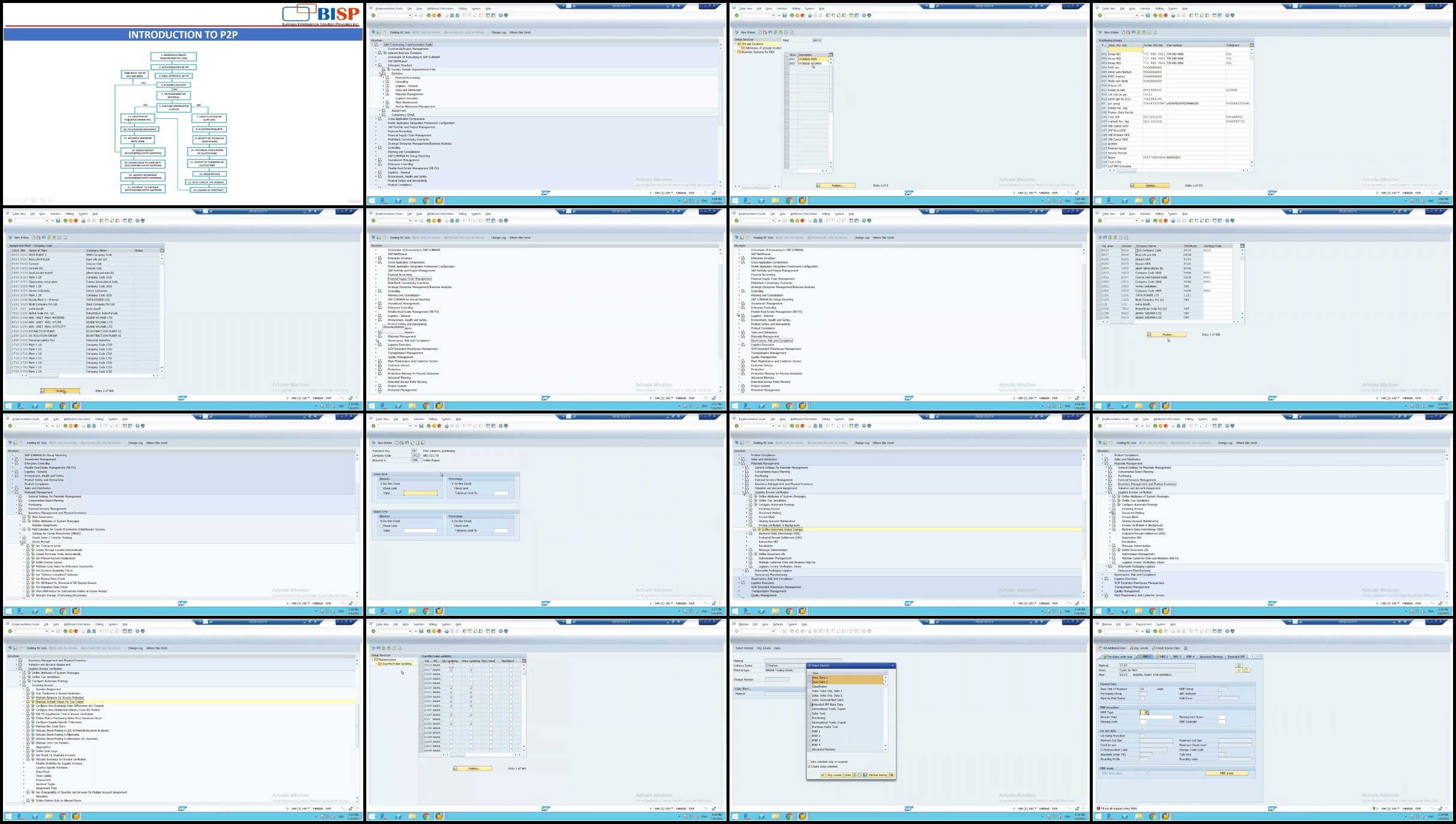Click highlighted Lower Limit absolute Value field
The width and height of the screenshot is (1456, 824).
click(420, 493)
